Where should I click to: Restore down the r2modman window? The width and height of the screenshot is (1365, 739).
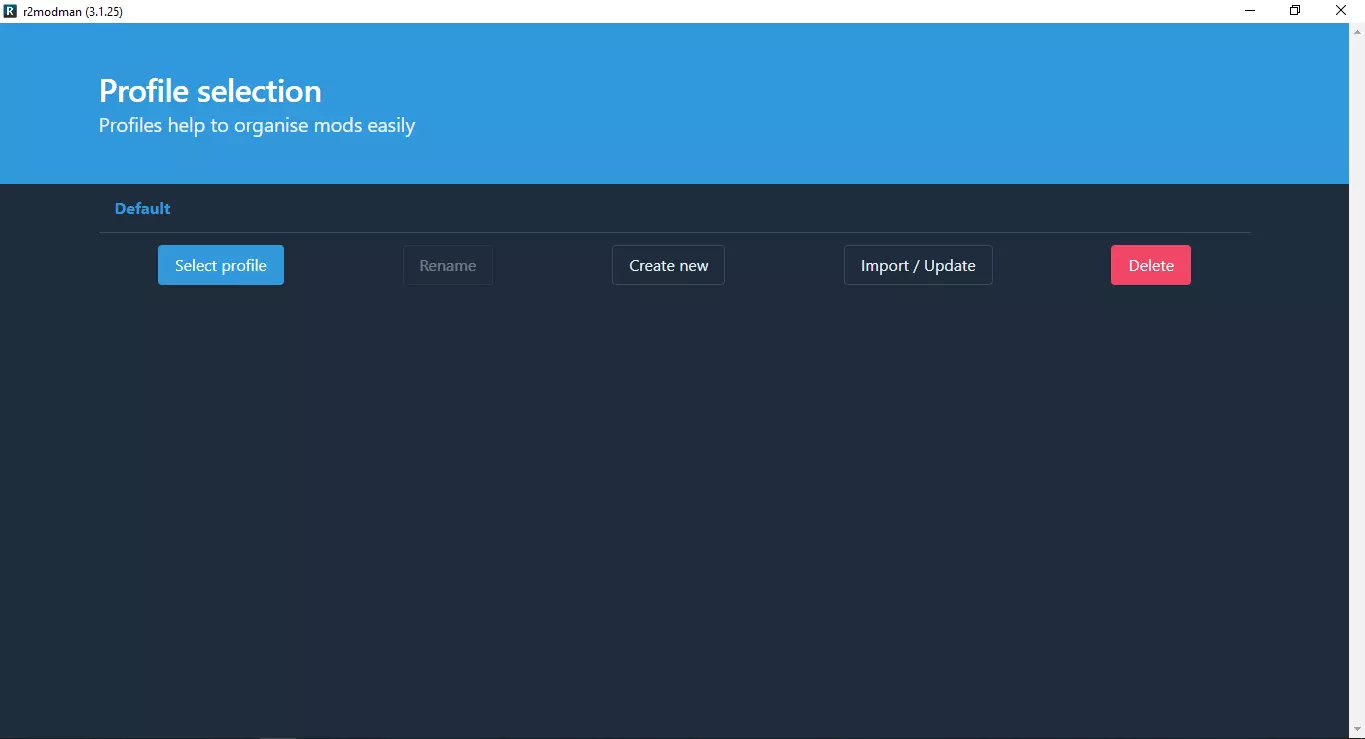click(x=1295, y=11)
